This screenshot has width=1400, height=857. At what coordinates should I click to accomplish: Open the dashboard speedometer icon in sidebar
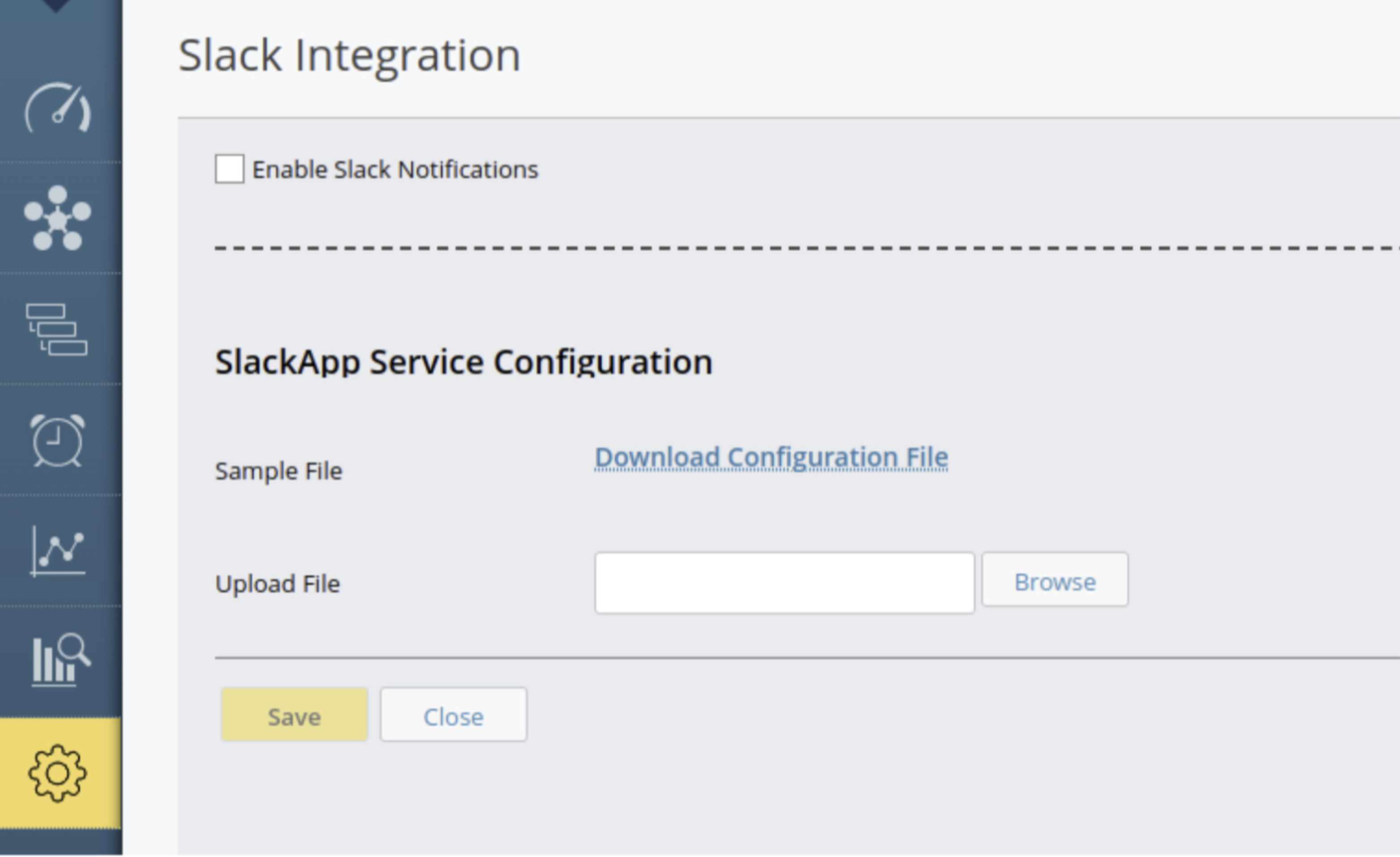57,108
